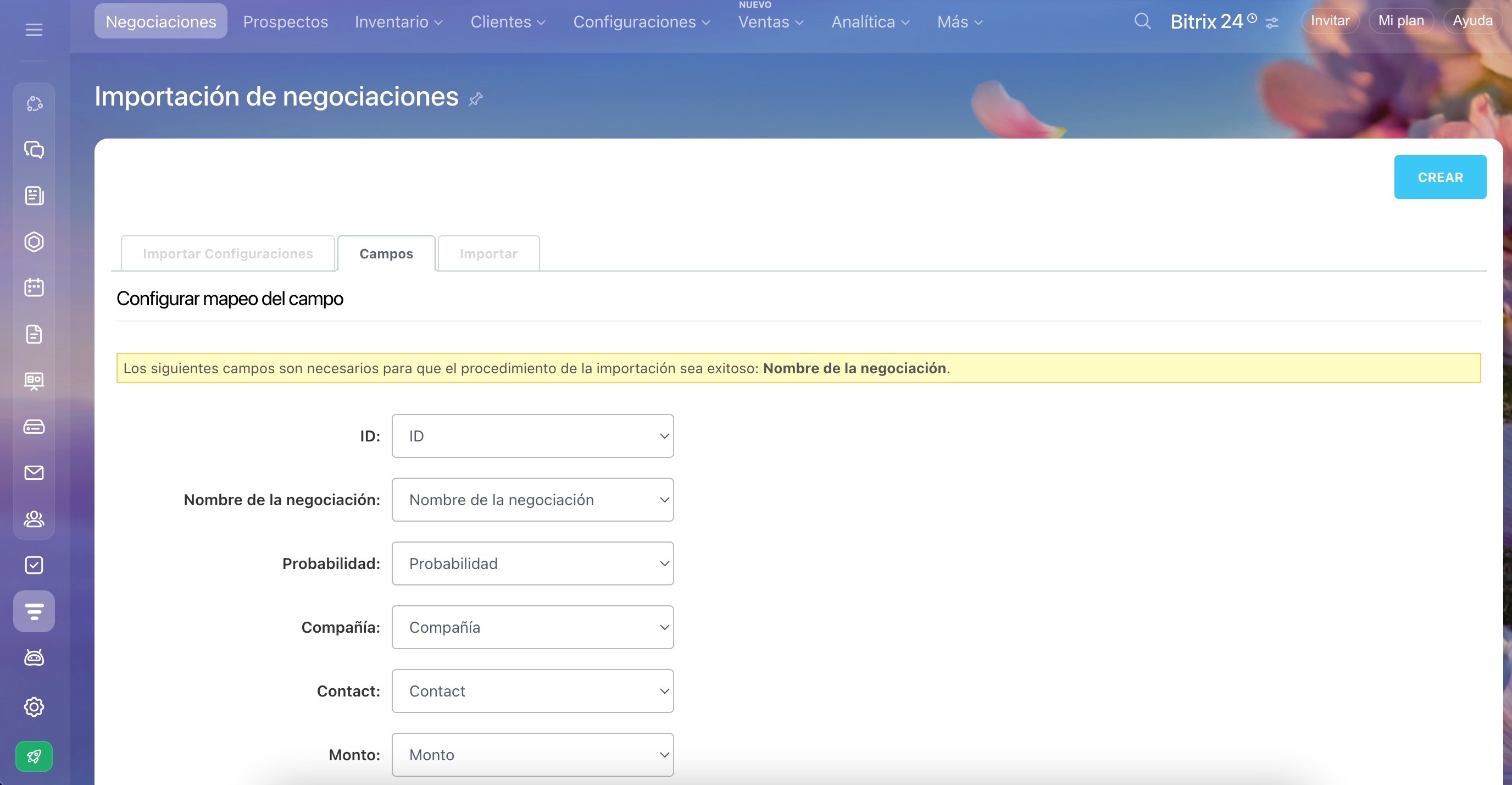The height and width of the screenshot is (785, 1512).
Task: Open the hamburger main menu
Action: [34, 29]
